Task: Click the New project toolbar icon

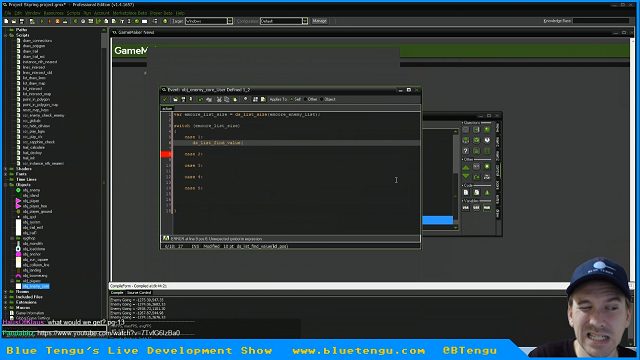Action: tap(6, 21)
